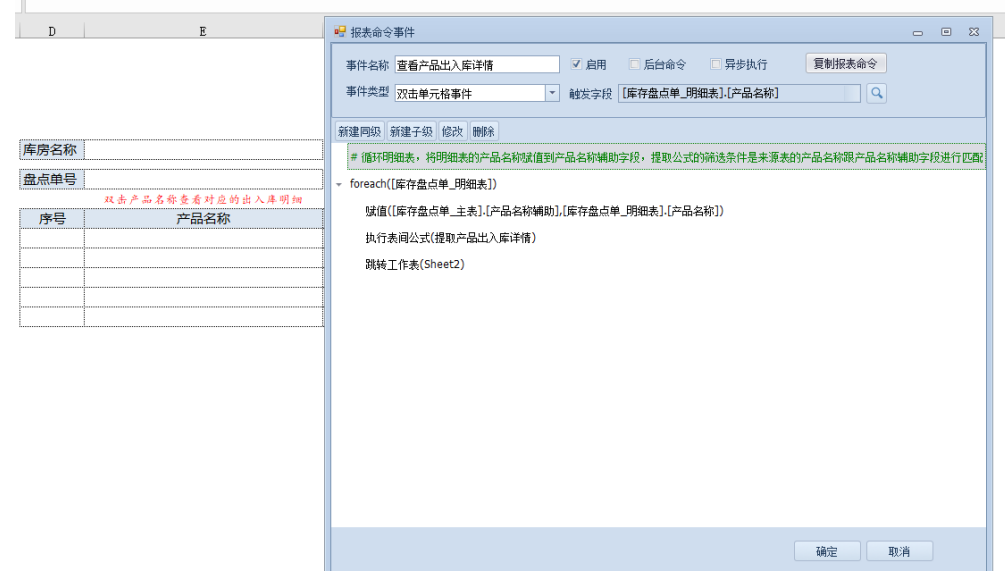Viewport: 1005px width, 581px height.
Task: Click 新建同级 in the command toolbar
Action: pyautogui.click(x=358, y=131)
